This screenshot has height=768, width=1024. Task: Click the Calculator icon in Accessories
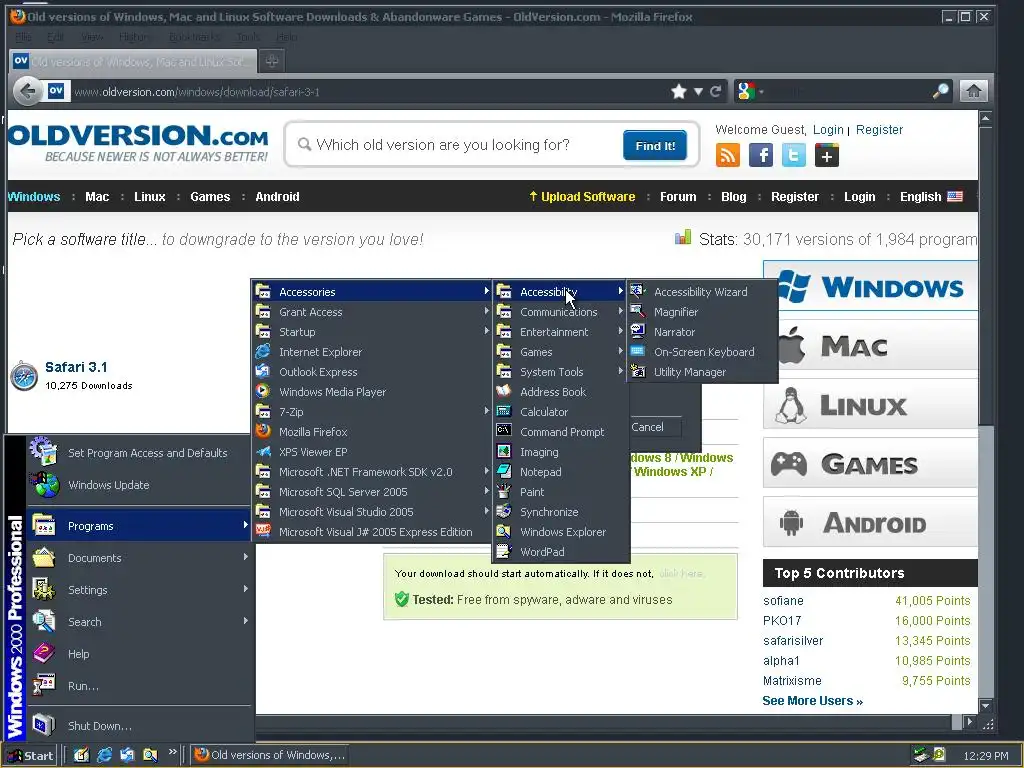pos(504,411)
